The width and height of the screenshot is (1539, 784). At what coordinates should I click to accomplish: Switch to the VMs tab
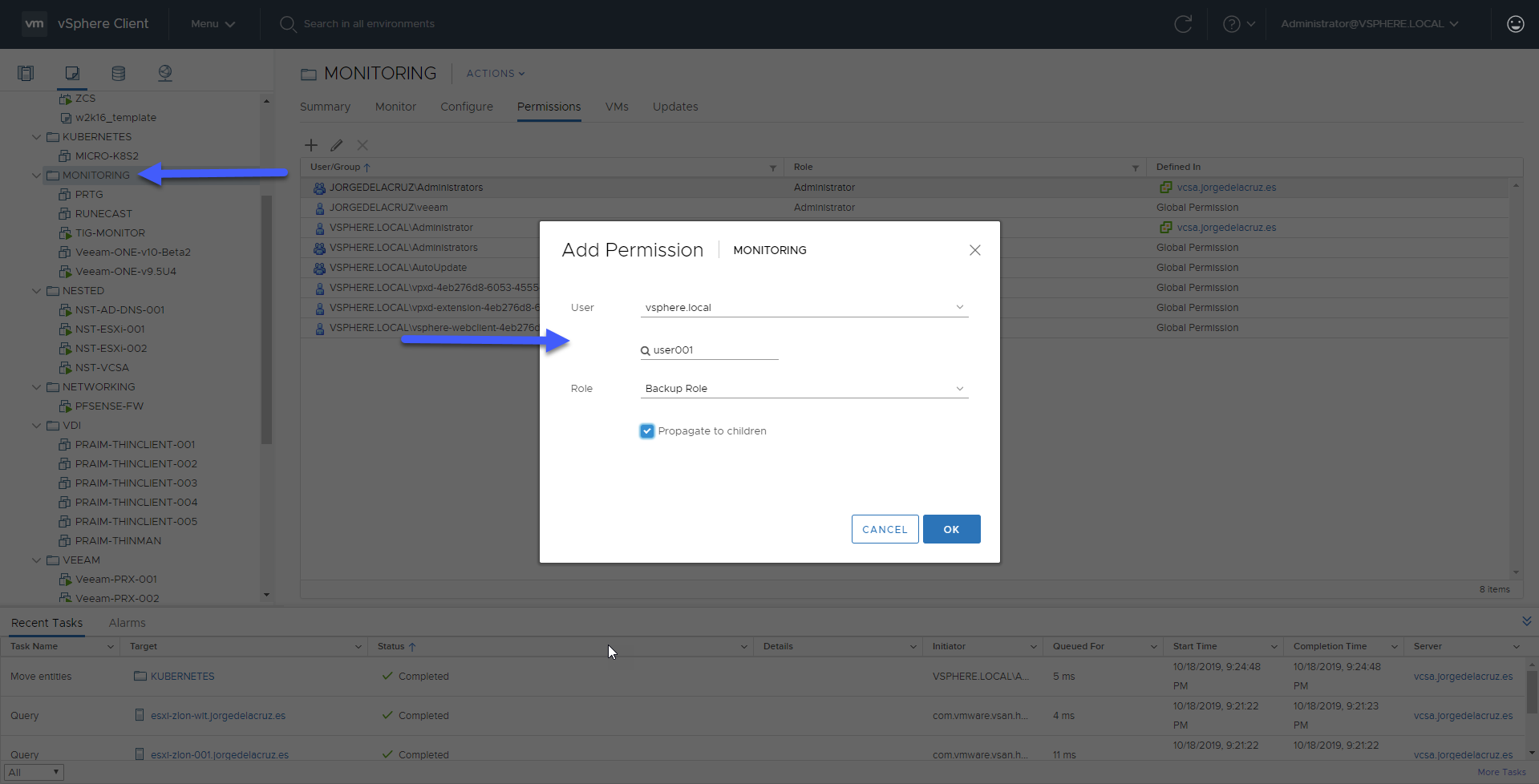617,107
